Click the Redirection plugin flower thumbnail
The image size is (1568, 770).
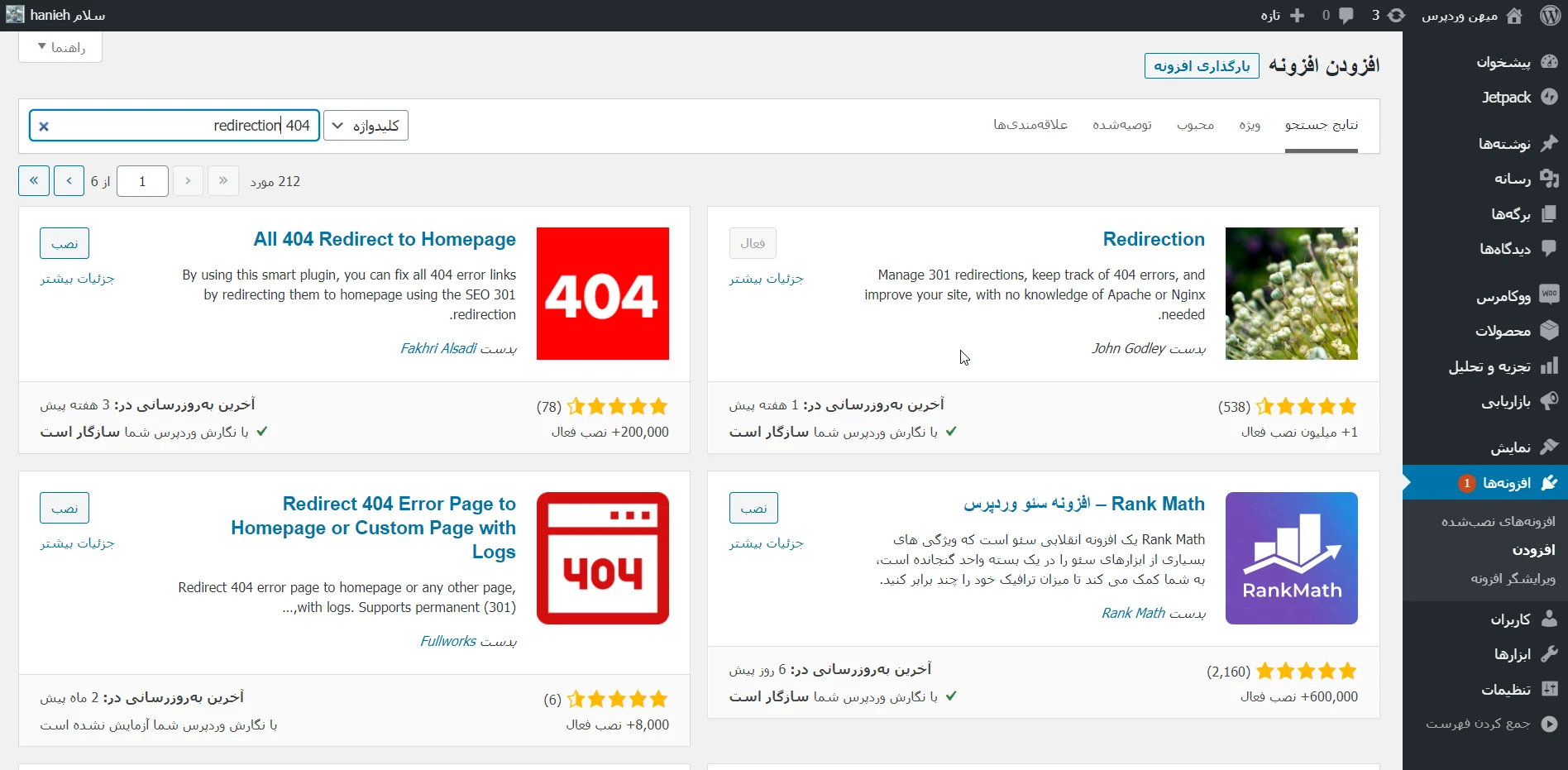[1291, 294]
